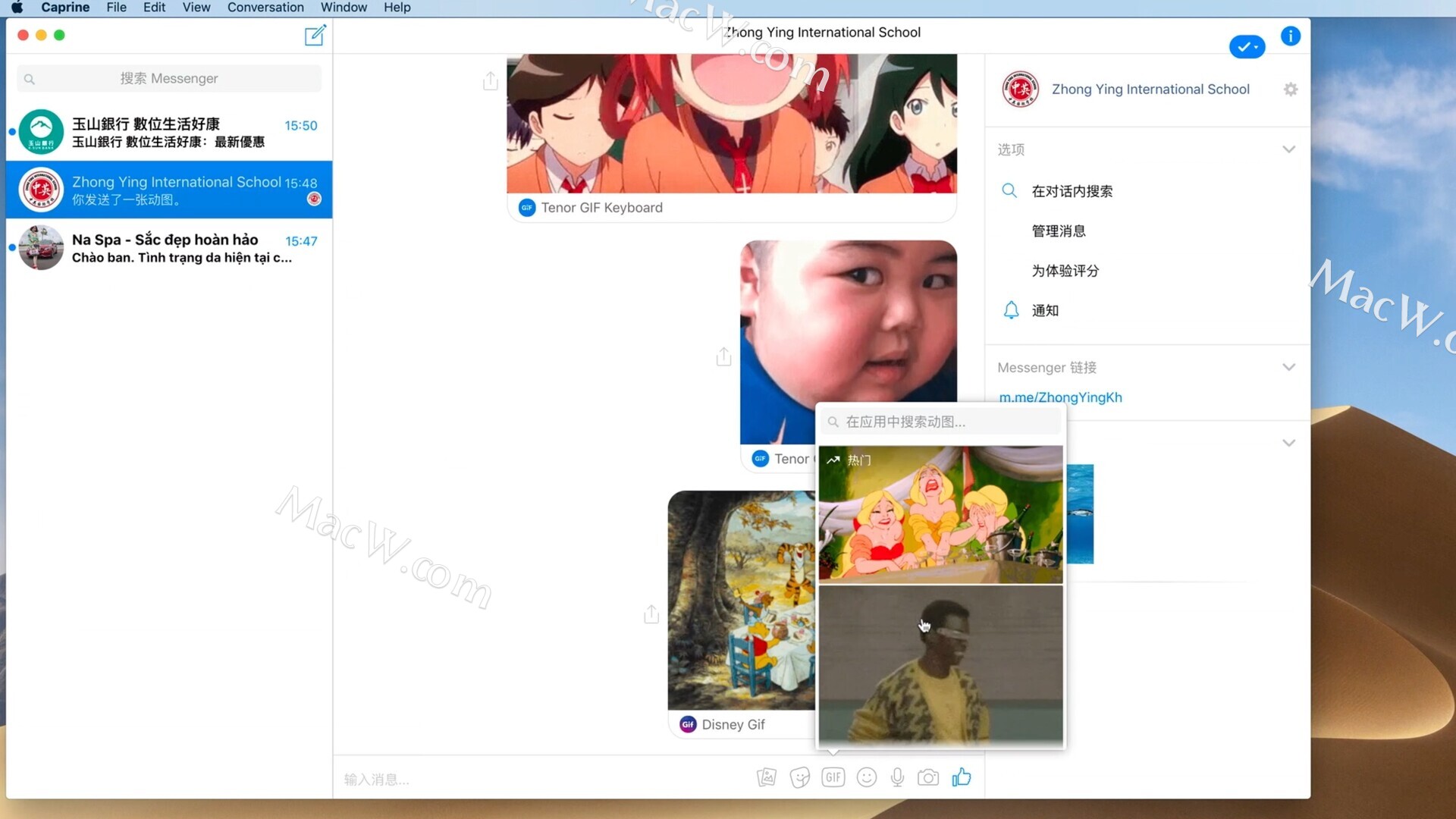This screenshot has width=1456, height=819.
Task: Click 在对话内搜索 search in conversation
Action: pyautogui.click(x=1072, y=191)
